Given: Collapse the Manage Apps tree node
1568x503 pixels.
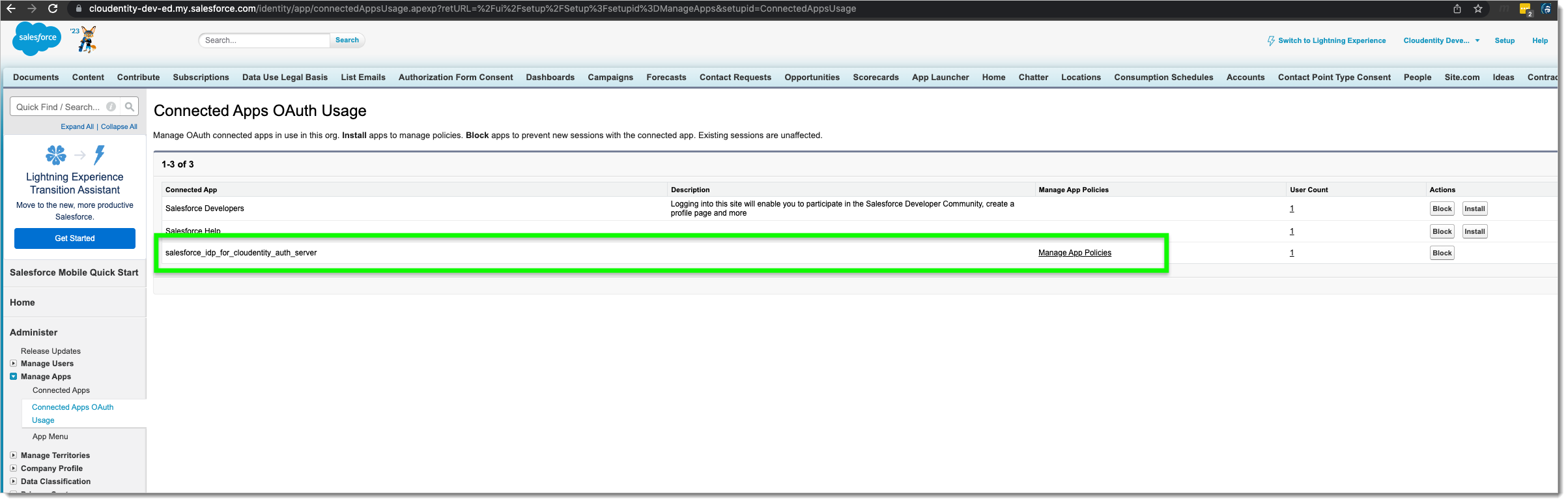Looking at the screenshot, I should pos(13,377).
